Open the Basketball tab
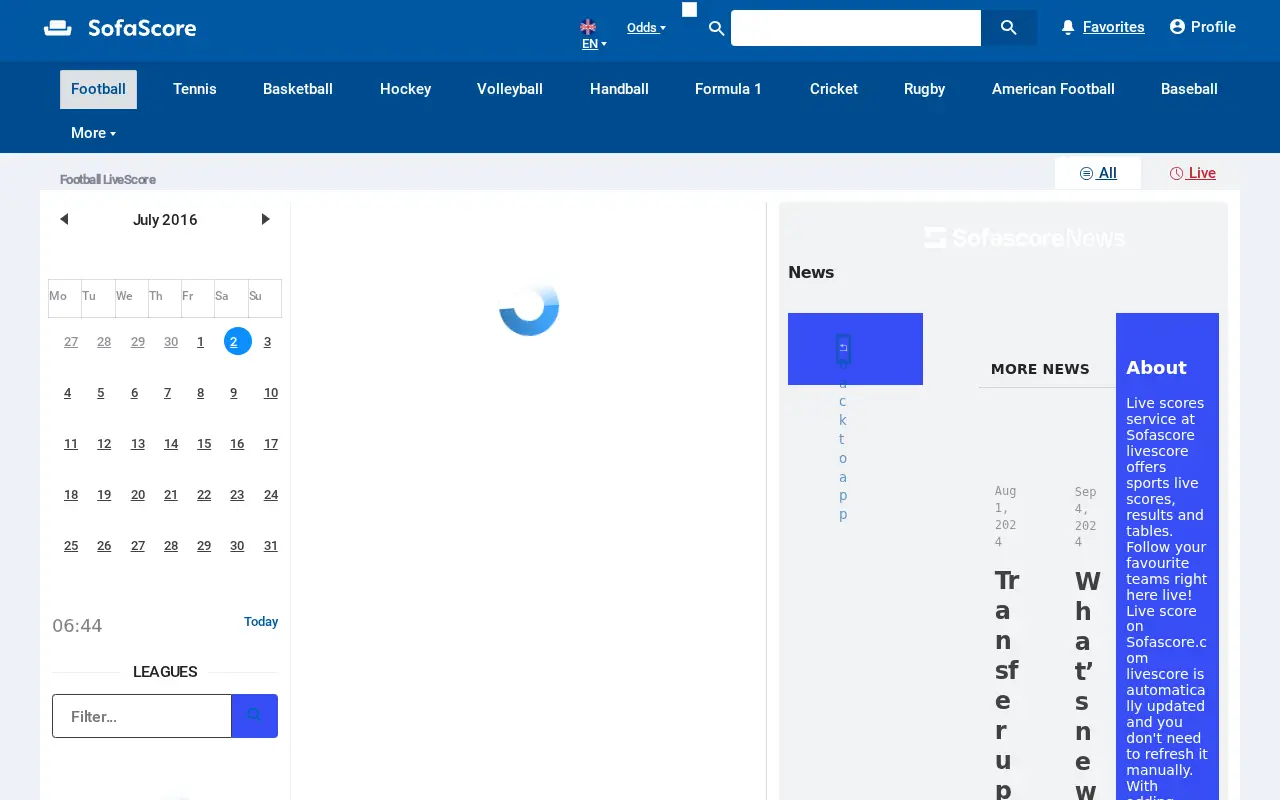 [x=298, y=89]
